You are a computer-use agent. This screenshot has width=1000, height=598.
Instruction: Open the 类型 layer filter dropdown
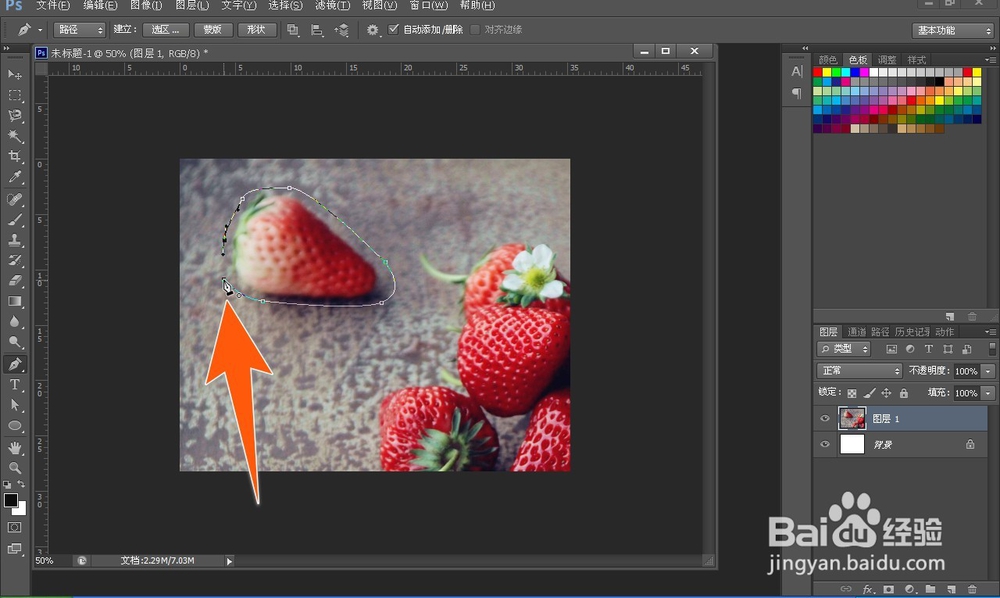pyautogui.click(x=844, y=349)
